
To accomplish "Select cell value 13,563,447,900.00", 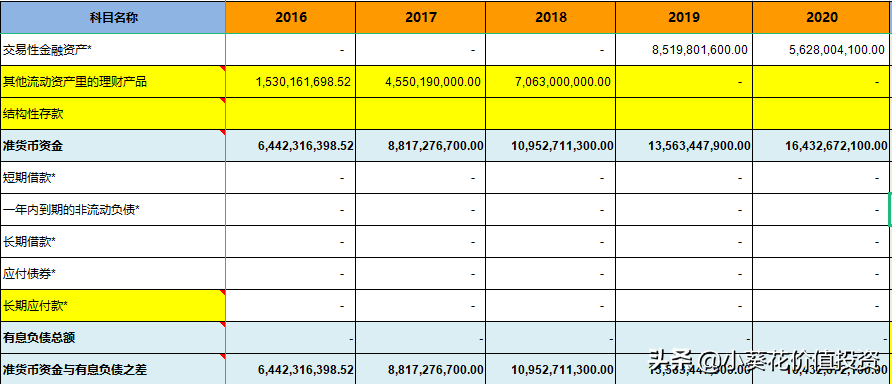I will [x=699, y=146].
